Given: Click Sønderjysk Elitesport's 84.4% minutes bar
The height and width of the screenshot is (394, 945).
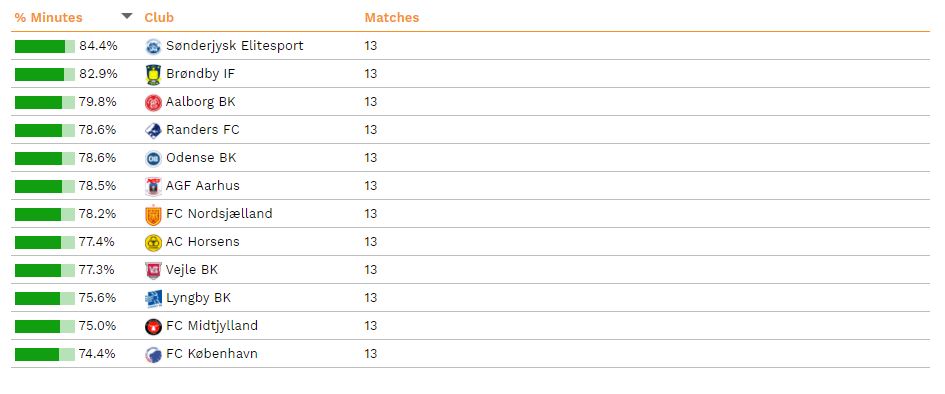Looking at the screenshot, I should click(45, 46).
